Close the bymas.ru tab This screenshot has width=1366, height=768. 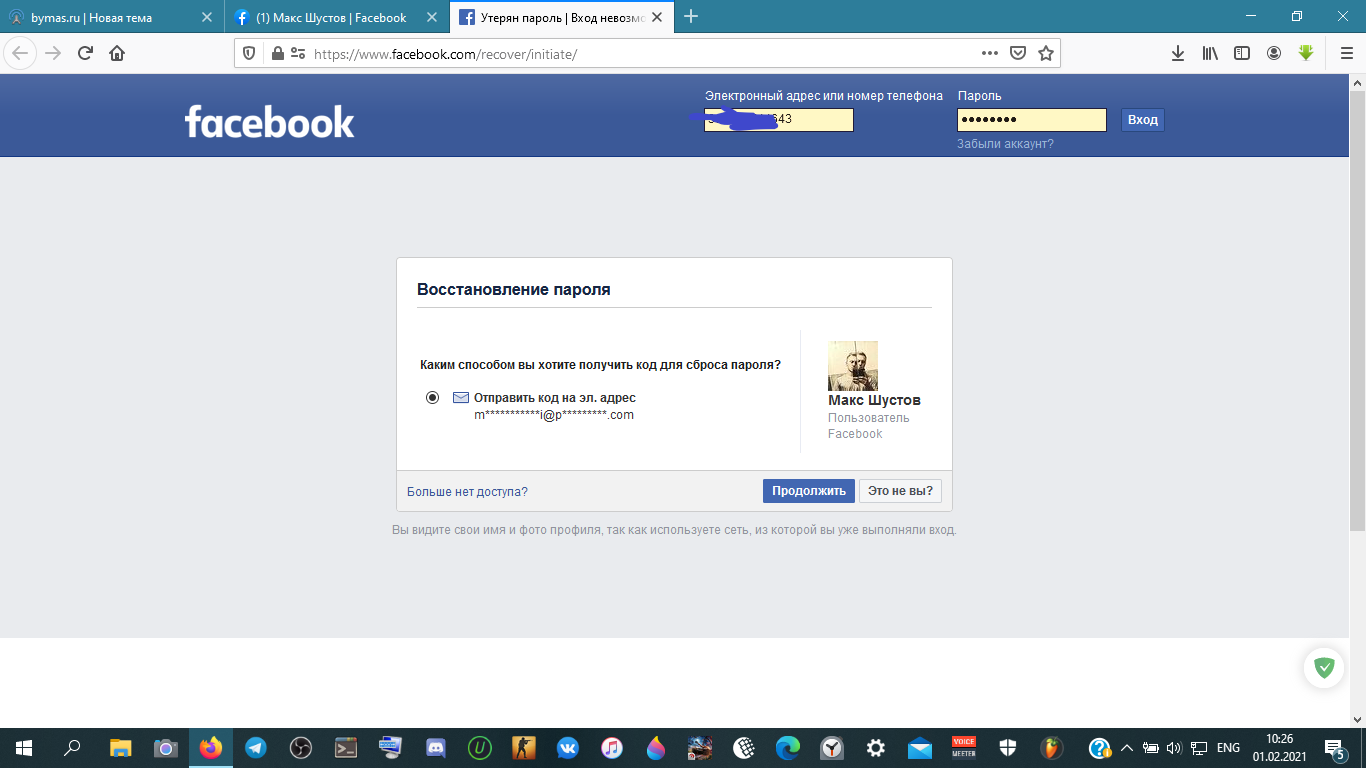click(x=206, y=17)
